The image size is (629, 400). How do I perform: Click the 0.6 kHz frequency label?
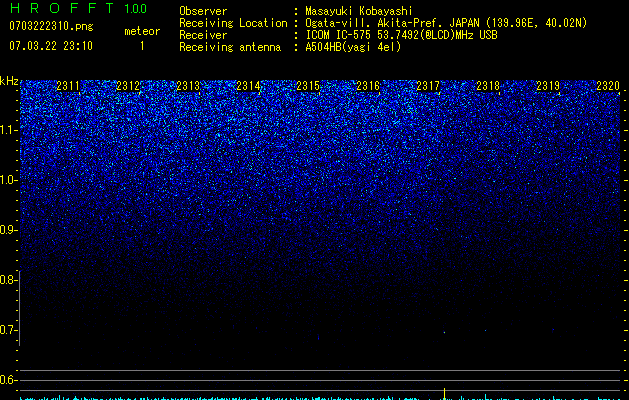point(8,380)
